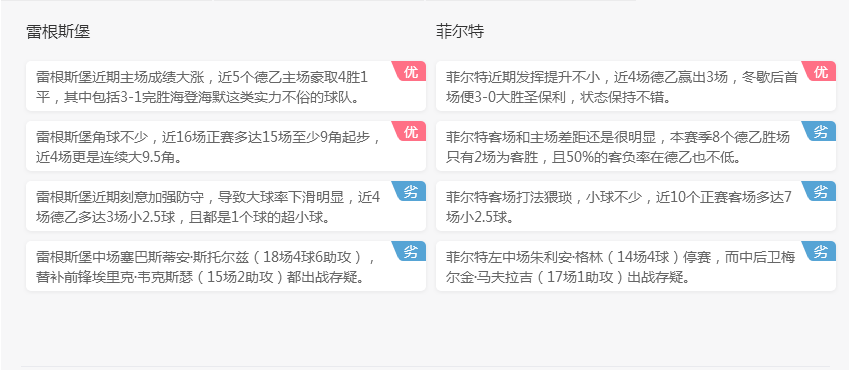Screen dimensions: 849x370
Task: Click the 优 badge on Regensburg home record card
Action: click(410, 71)
